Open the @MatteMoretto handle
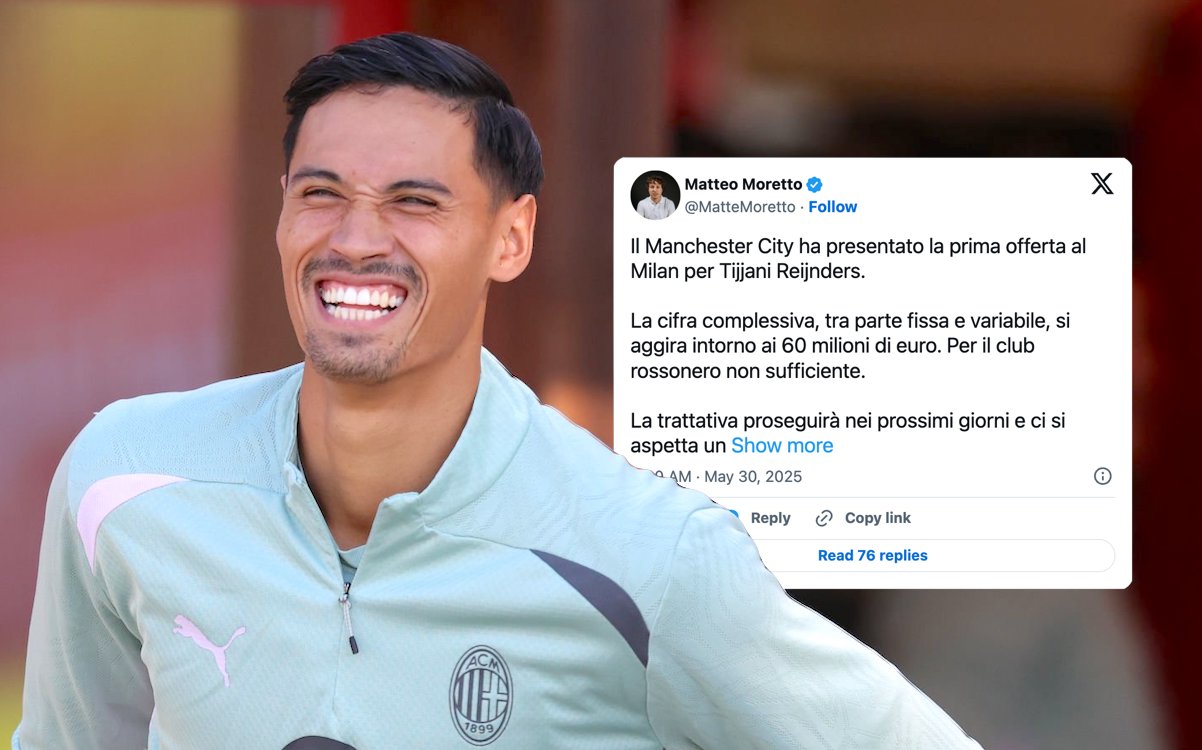 click(x=740, y=207)
